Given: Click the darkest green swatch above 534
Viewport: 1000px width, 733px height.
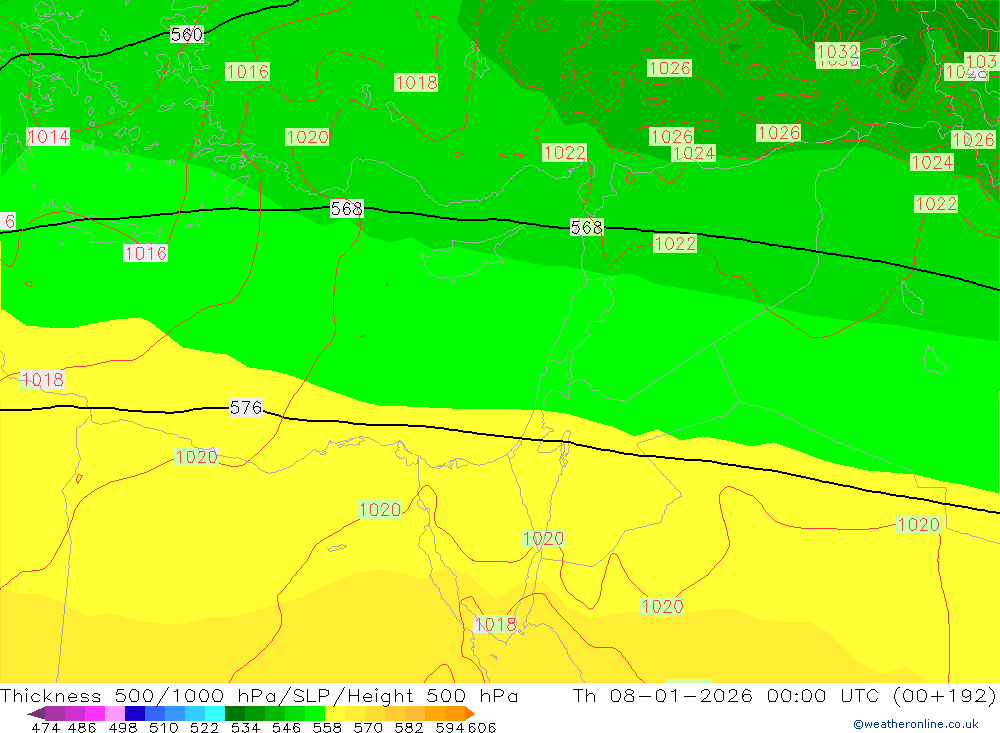Looking at the screenshot, I should coord(235,713).
